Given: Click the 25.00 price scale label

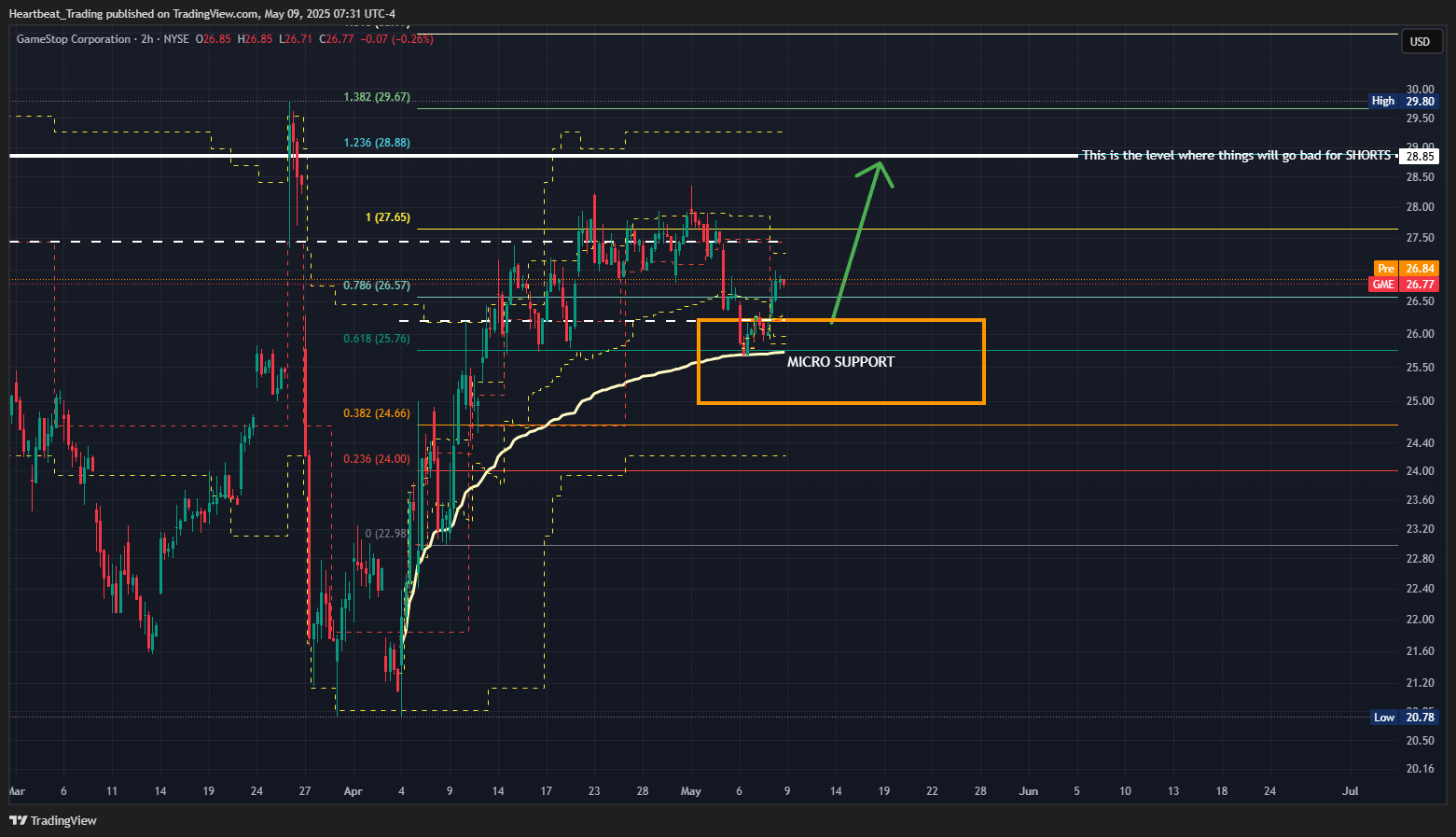Looking at the screenshot, I should [1421, 401].
